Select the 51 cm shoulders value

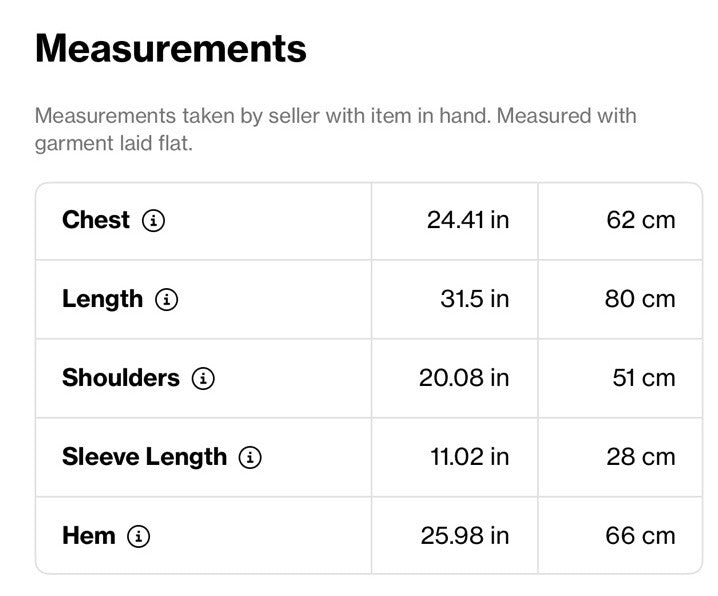tap(644, 378)
